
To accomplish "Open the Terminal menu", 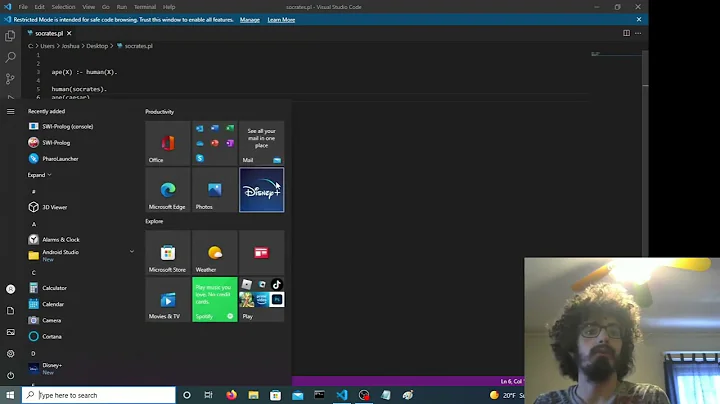I will pos(145,7).
